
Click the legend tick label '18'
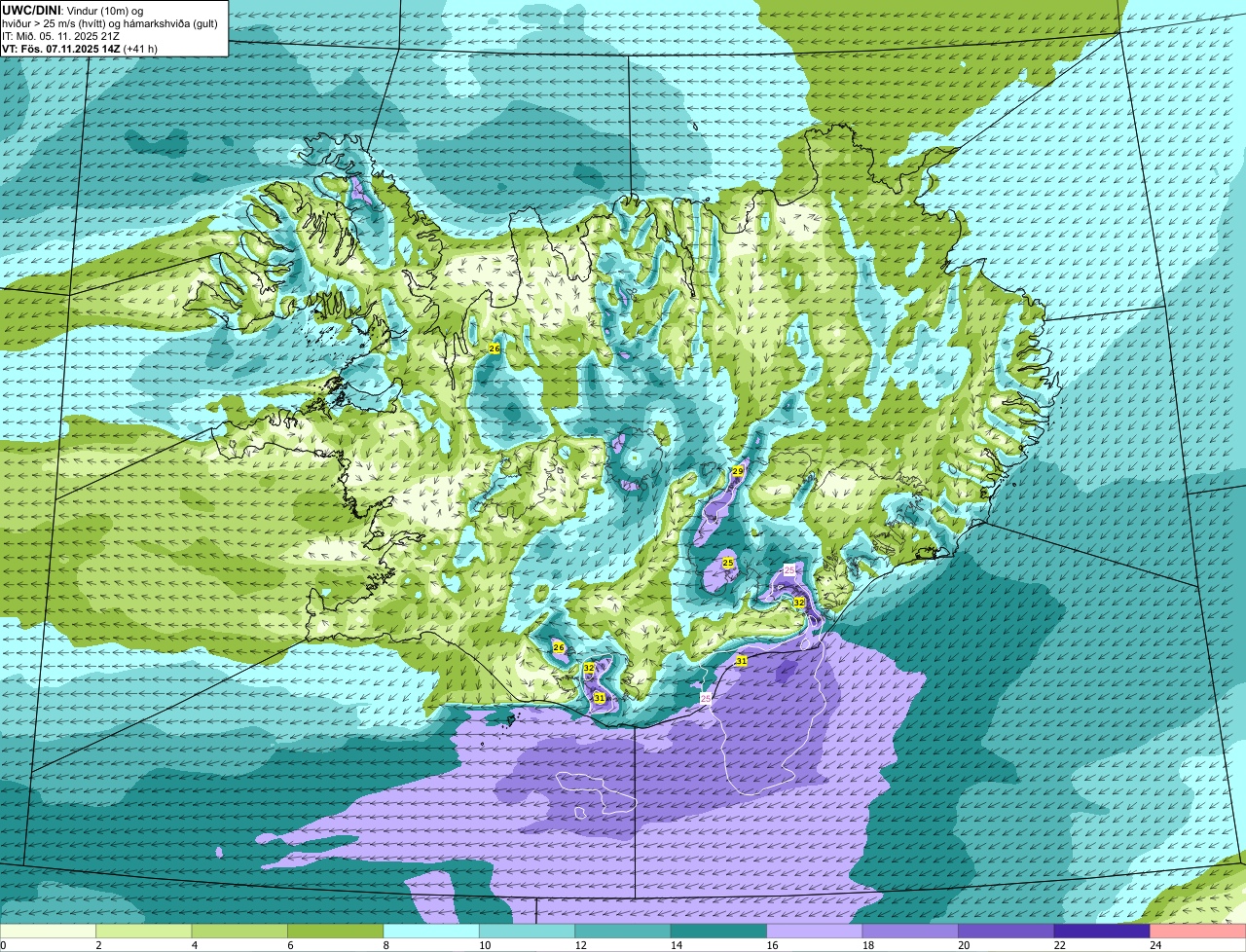click(867, 945)
